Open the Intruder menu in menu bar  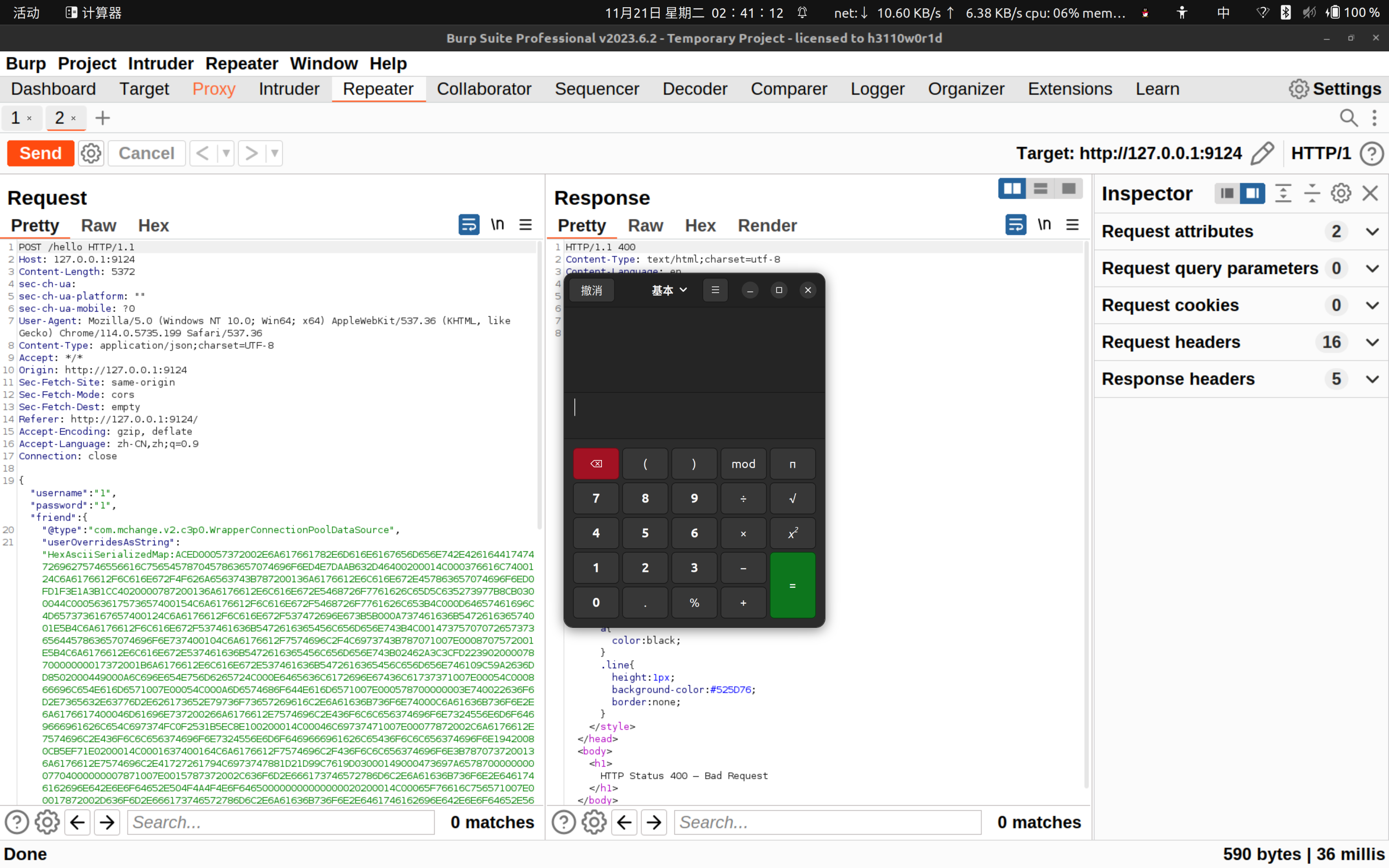pos(160,64)
